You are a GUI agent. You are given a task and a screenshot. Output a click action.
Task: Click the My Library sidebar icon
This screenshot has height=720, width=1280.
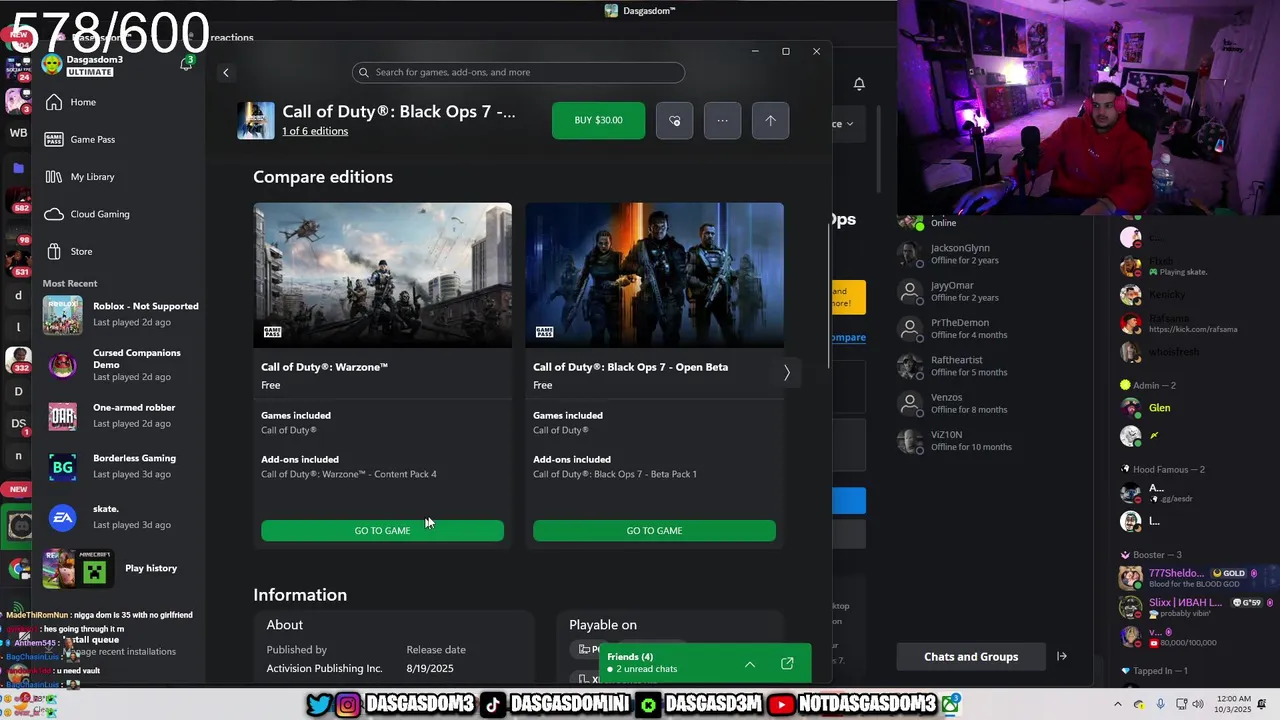pyautogui.click(x=54, y=176)
